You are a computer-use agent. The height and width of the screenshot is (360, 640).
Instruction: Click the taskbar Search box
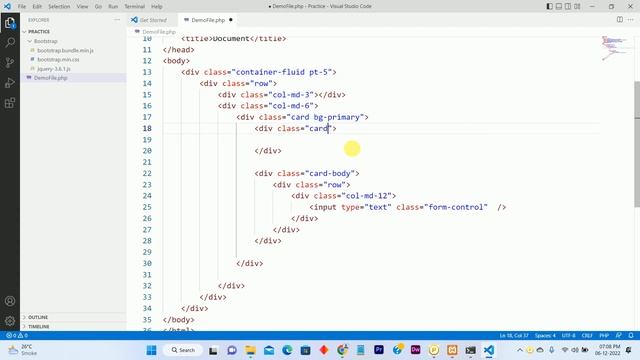183,350
